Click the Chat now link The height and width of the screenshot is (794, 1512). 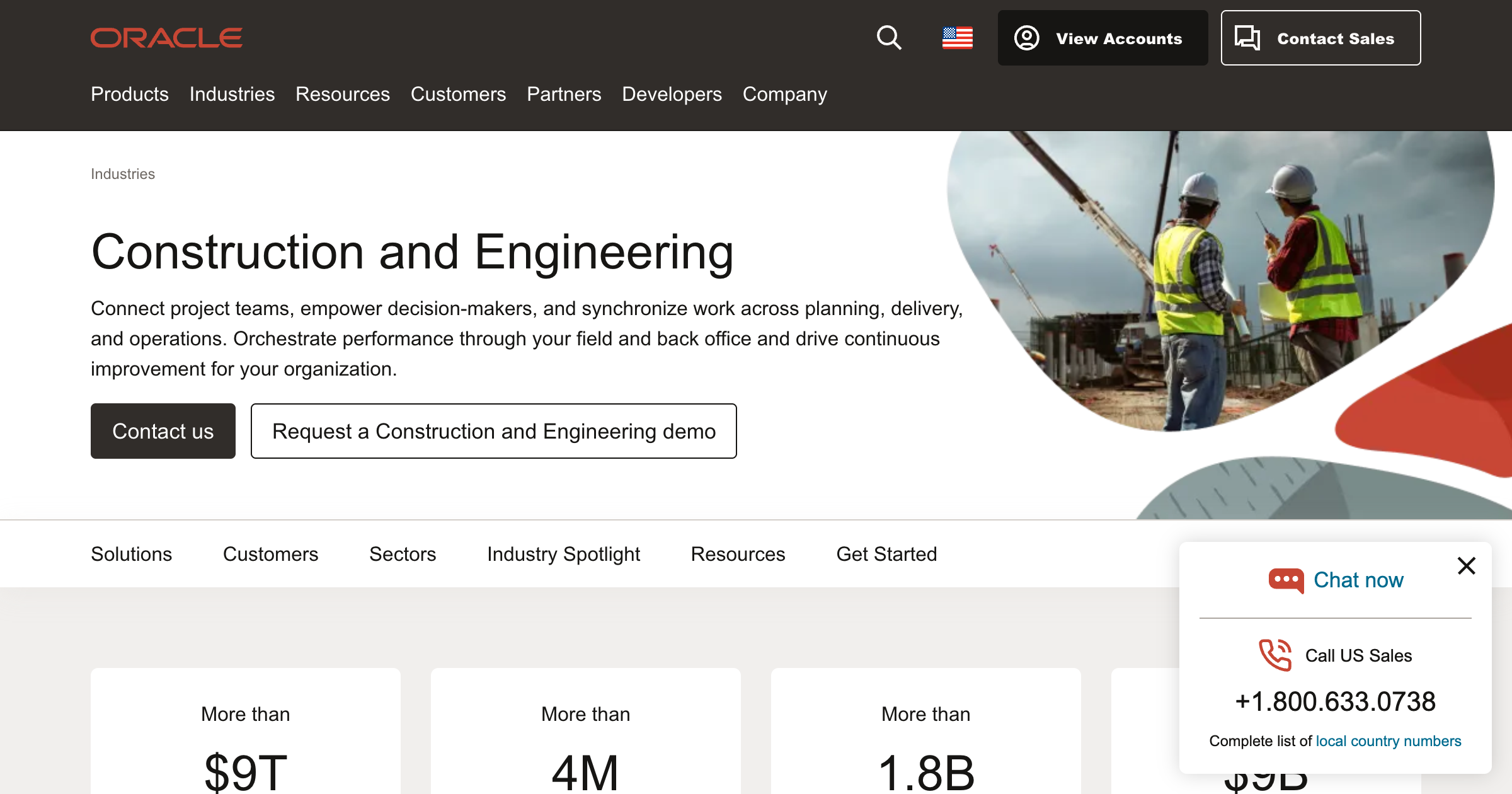click(x=1358, y=580)
